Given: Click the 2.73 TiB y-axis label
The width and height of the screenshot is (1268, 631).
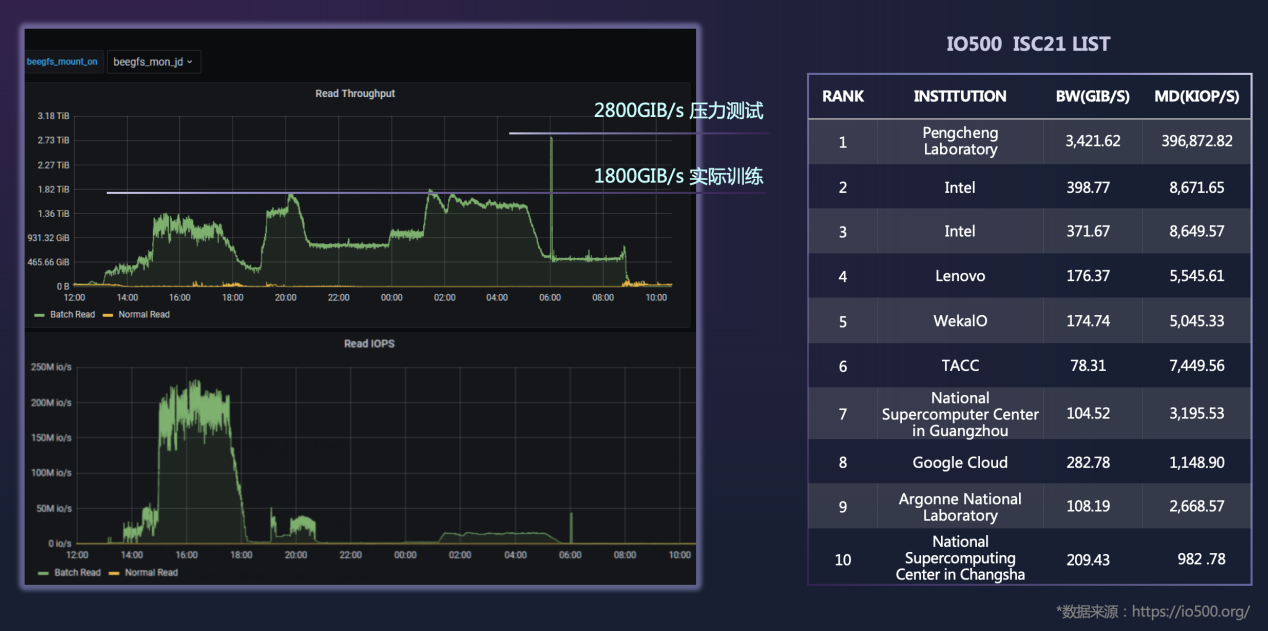Looking at the screenshot, I should coord(52,140).
